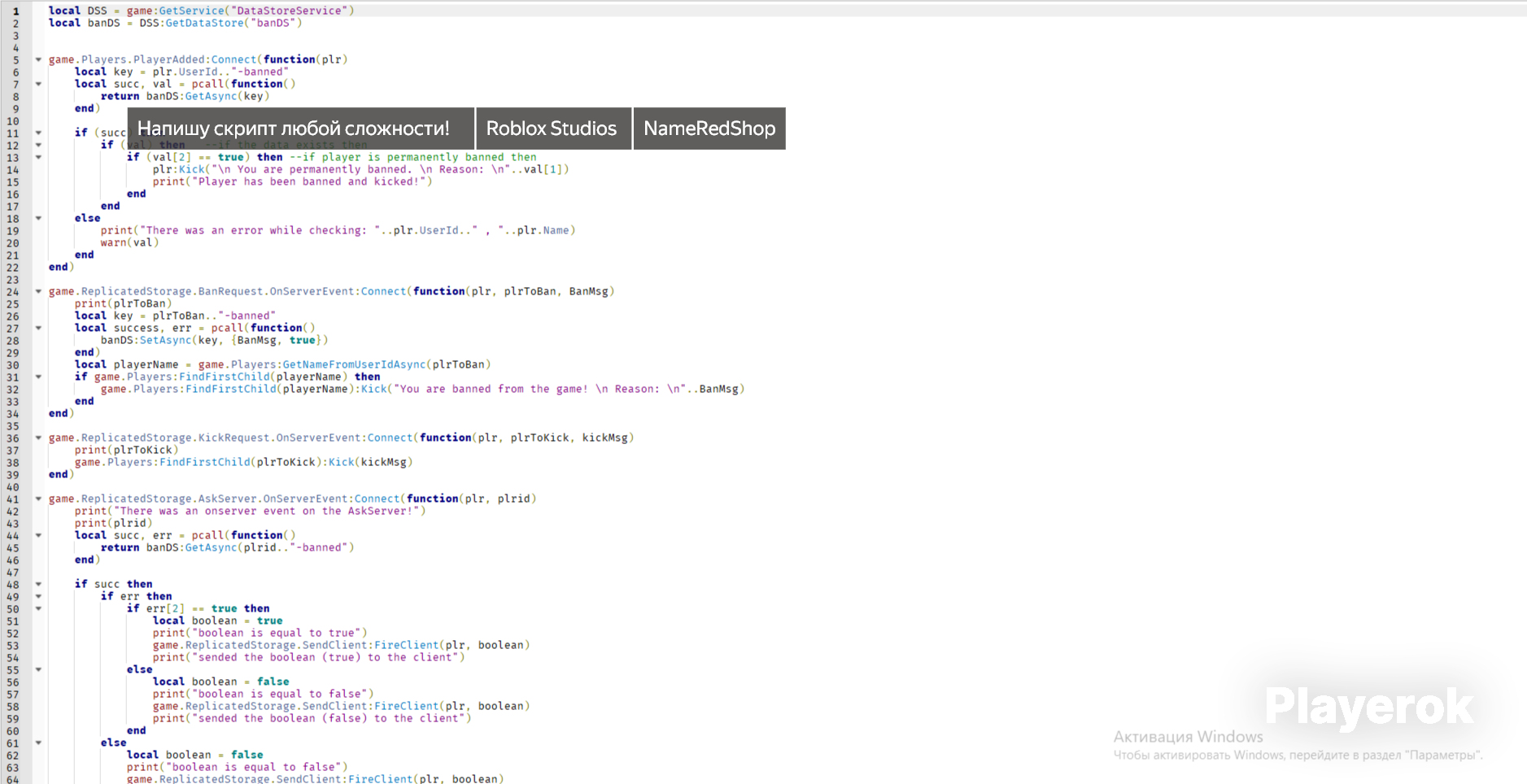Viewport: 1527px width, 784px height.
Task: Click line number 40 in the gutter
Action: pyautogui.click(x=13, y=487)
